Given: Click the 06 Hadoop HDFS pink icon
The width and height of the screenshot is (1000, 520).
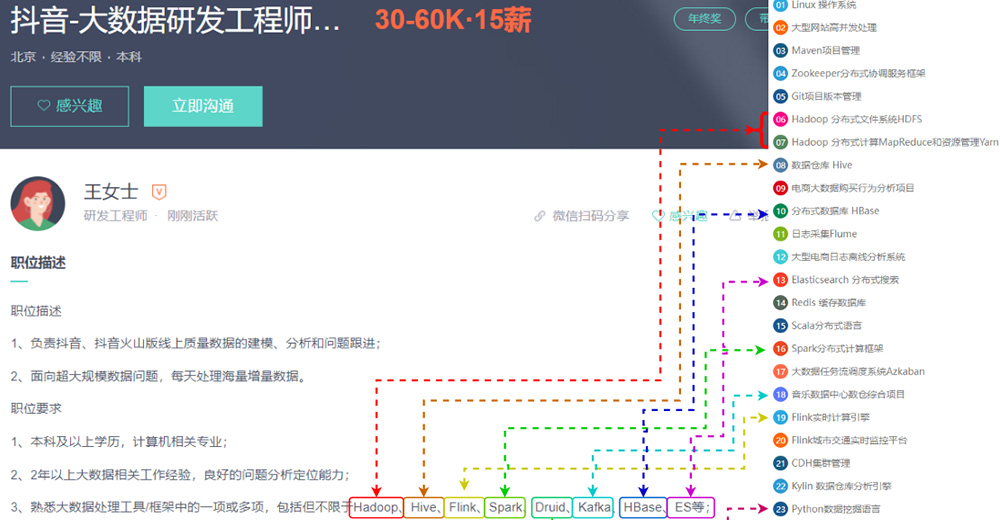Looking at the screenshot, I should coord(781,119).
